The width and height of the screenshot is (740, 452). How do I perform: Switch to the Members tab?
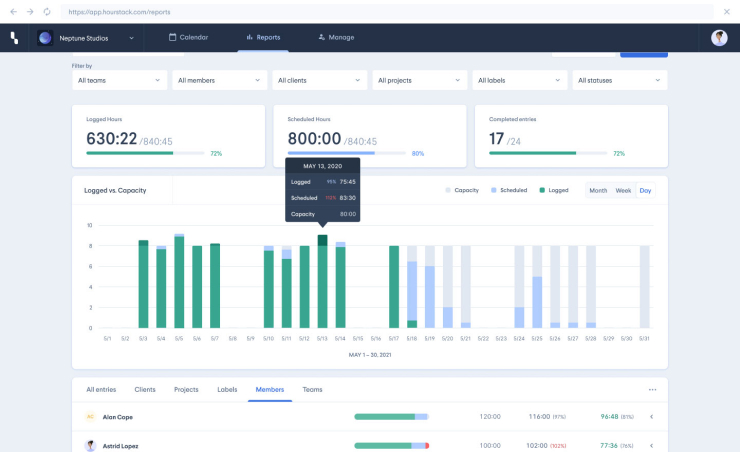click(269, 389)
